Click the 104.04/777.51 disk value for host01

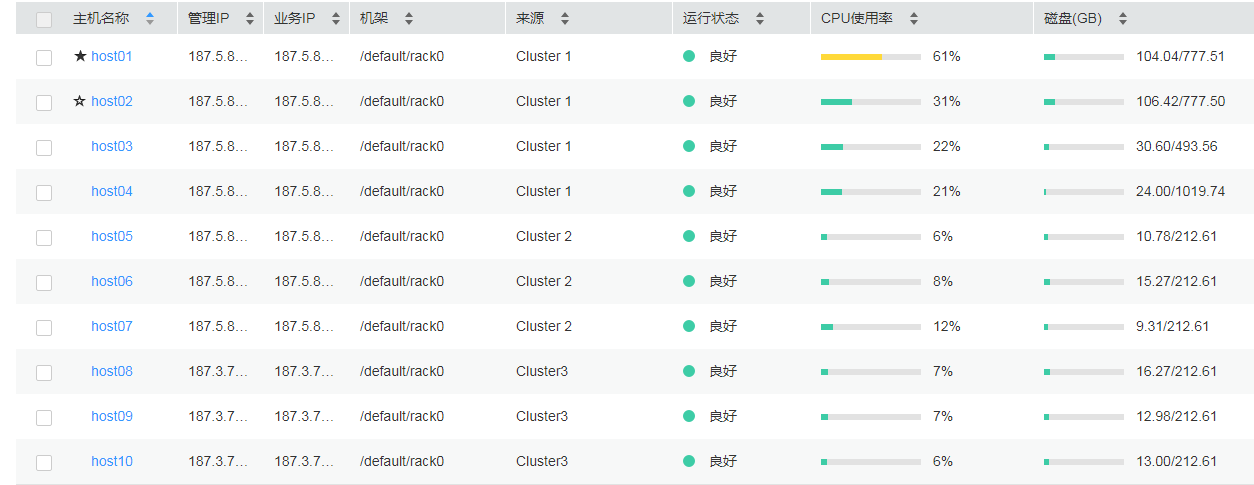click(x=1180, y=57)
